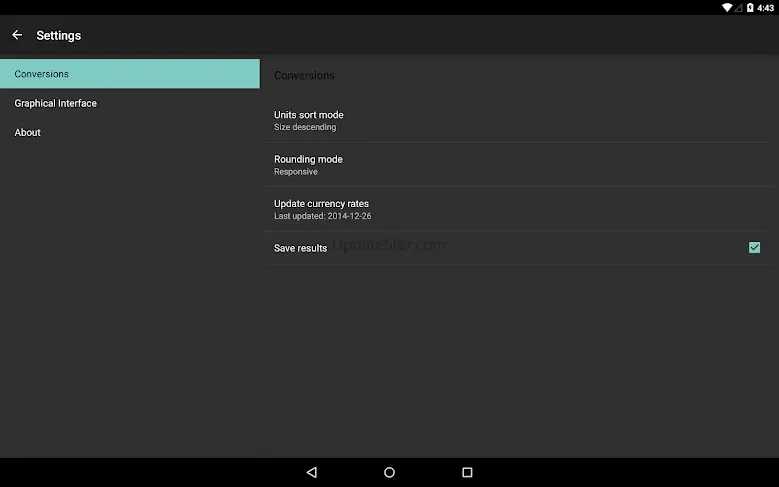Open recent apps square icon
Image resolution: width=779 pixels, height=487 pixels.
click(x=467, y=472)
